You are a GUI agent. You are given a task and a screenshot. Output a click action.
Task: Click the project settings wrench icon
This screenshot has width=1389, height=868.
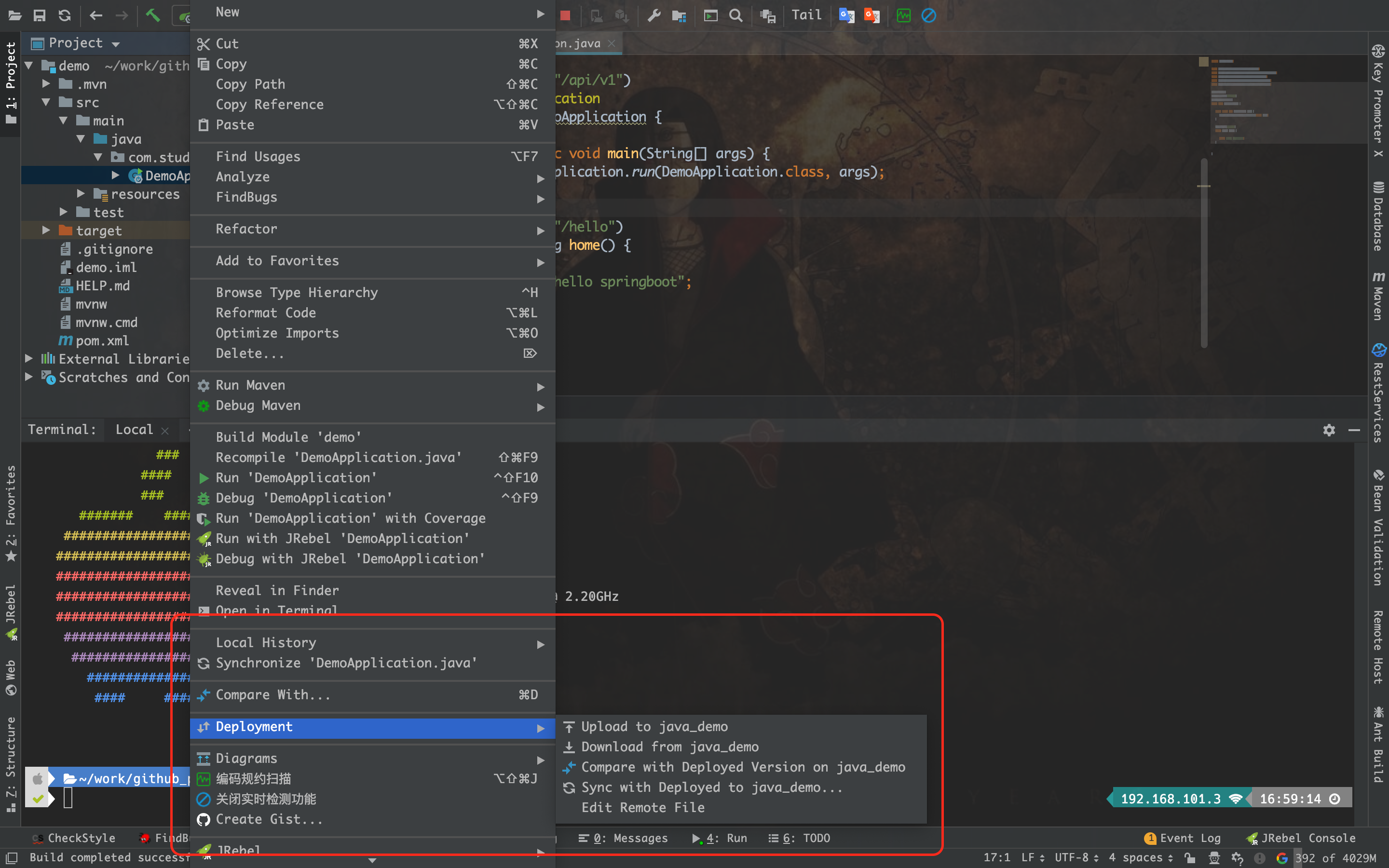(x=654, y=15)
